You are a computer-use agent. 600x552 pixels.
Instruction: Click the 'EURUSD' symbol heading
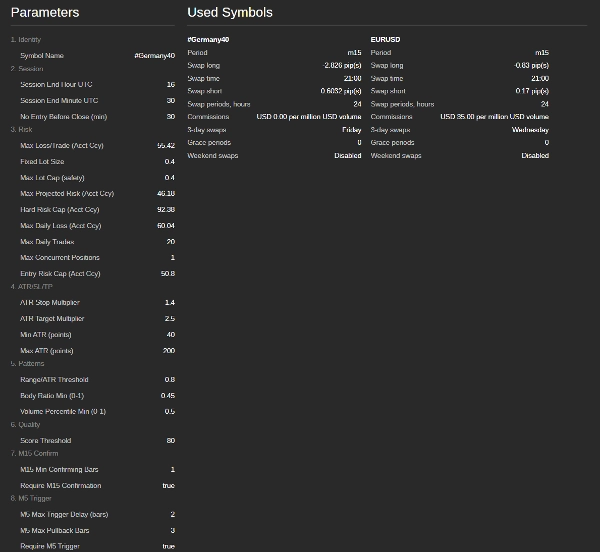coord(385,40)
